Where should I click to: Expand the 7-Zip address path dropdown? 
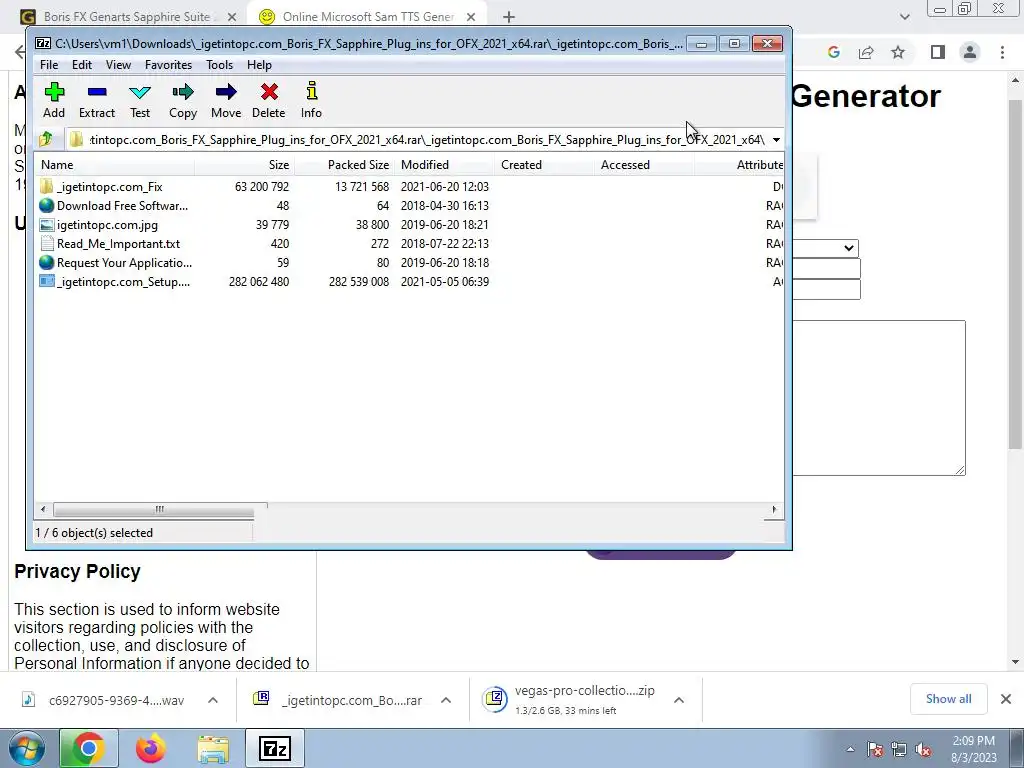tap(776, 140)
